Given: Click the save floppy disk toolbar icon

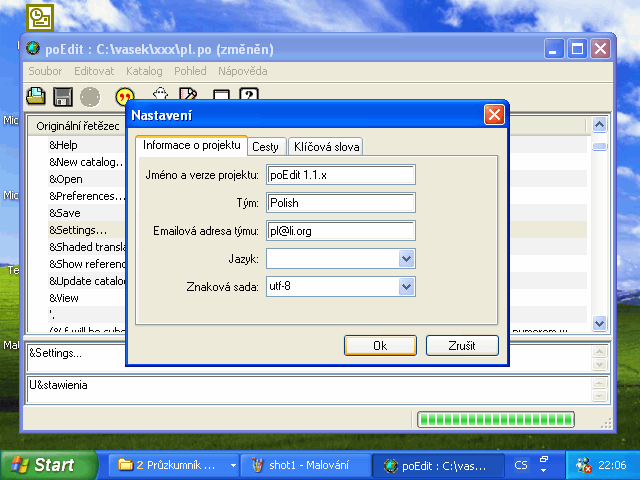Looking at the screenshot, I should pos(62,97).
